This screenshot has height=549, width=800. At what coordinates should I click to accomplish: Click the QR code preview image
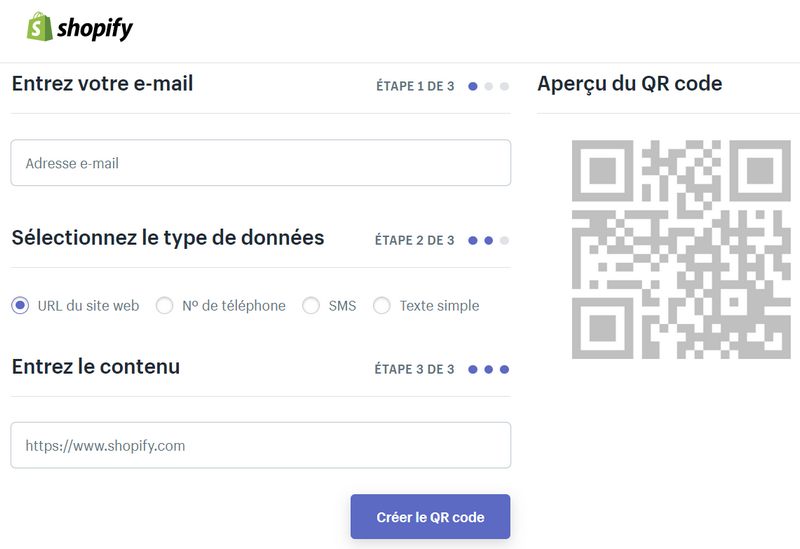[x=681, y=249]
